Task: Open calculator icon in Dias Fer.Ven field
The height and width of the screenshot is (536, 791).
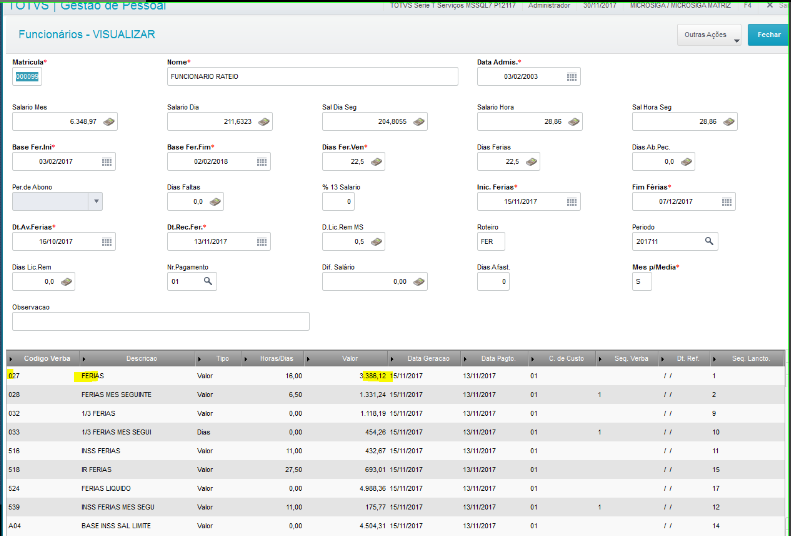Action: (x=376, y=162)
